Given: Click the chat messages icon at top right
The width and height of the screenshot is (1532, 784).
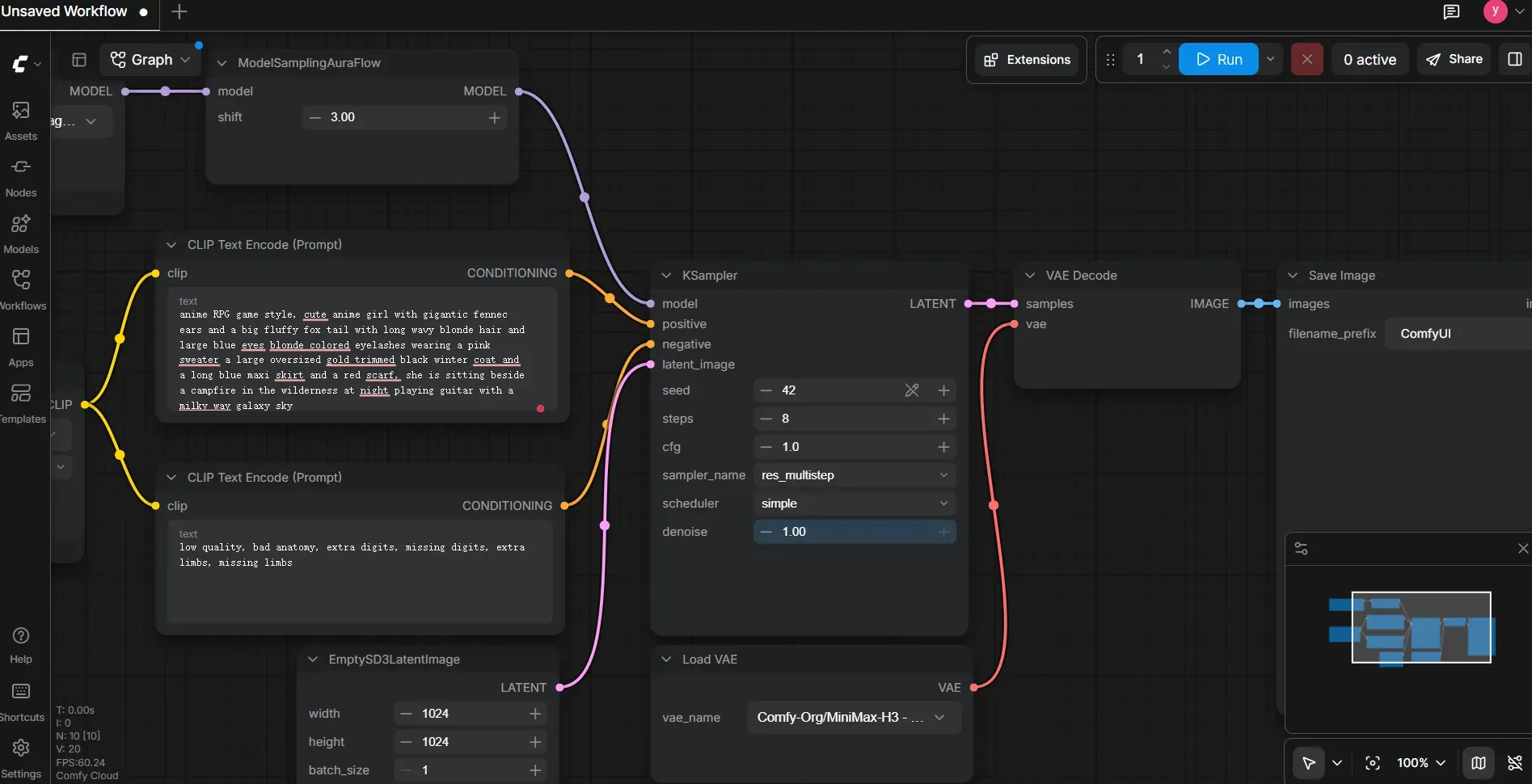Looking at the screenshot, I should click(x=1451, y=11).
